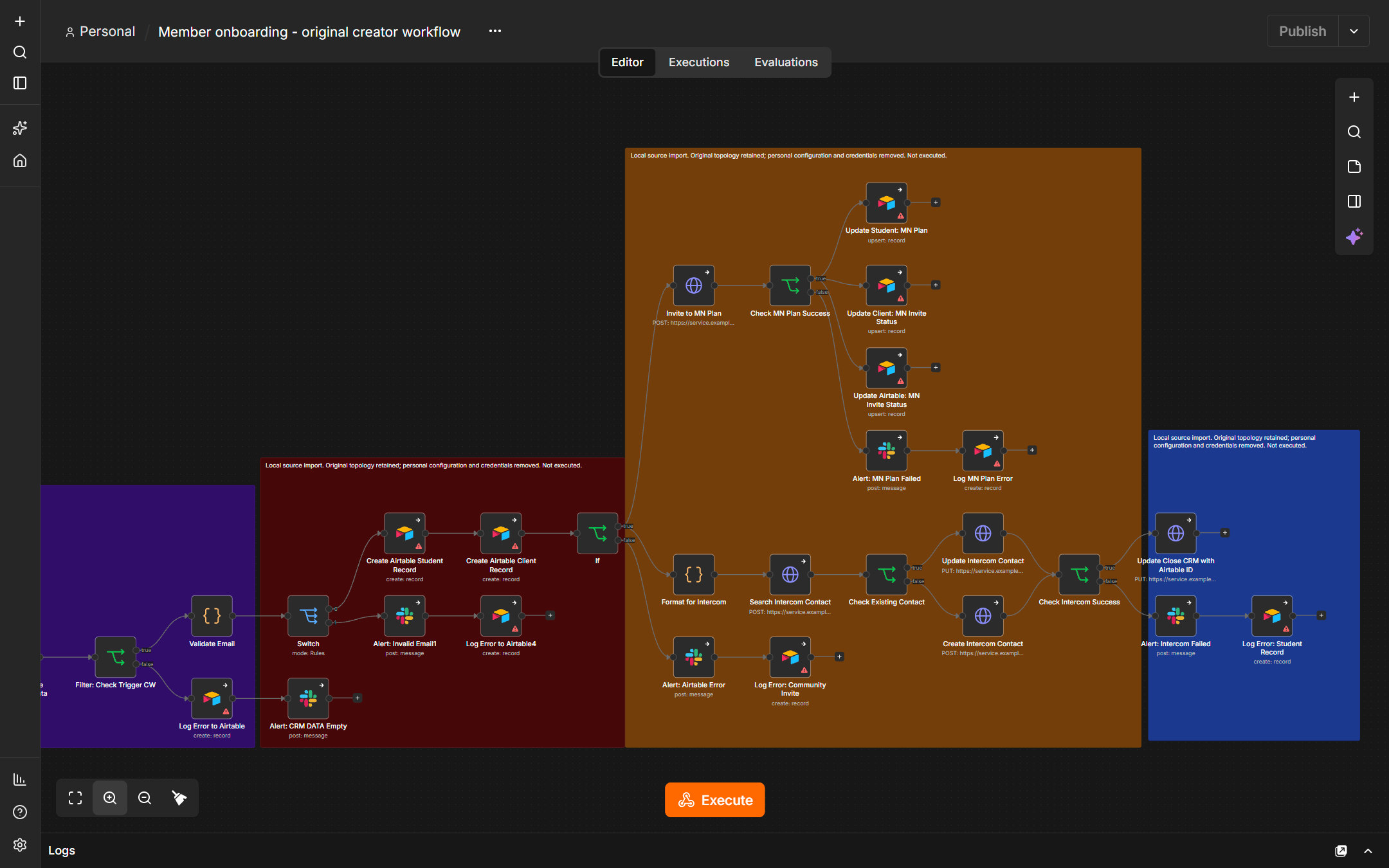
Task: Select the Alert: MN Plan Failed Slack node
Action: 886,451
